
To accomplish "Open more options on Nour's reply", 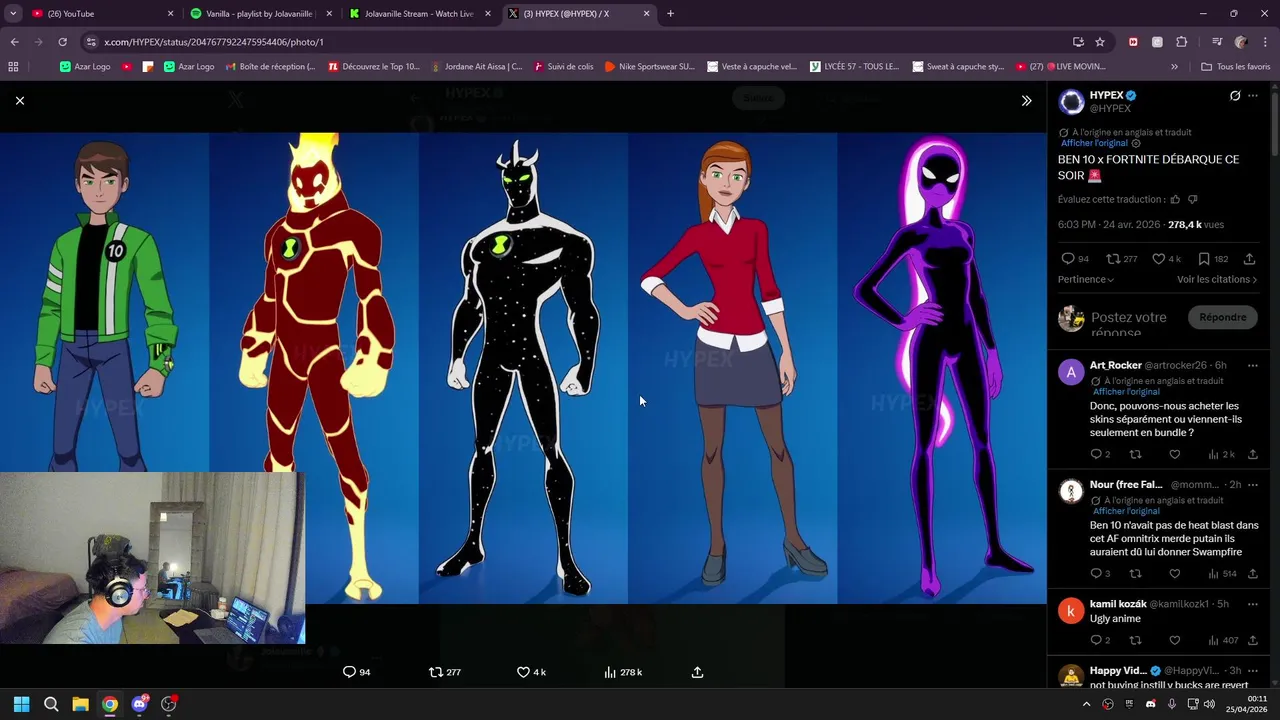I will point(1253,484).
